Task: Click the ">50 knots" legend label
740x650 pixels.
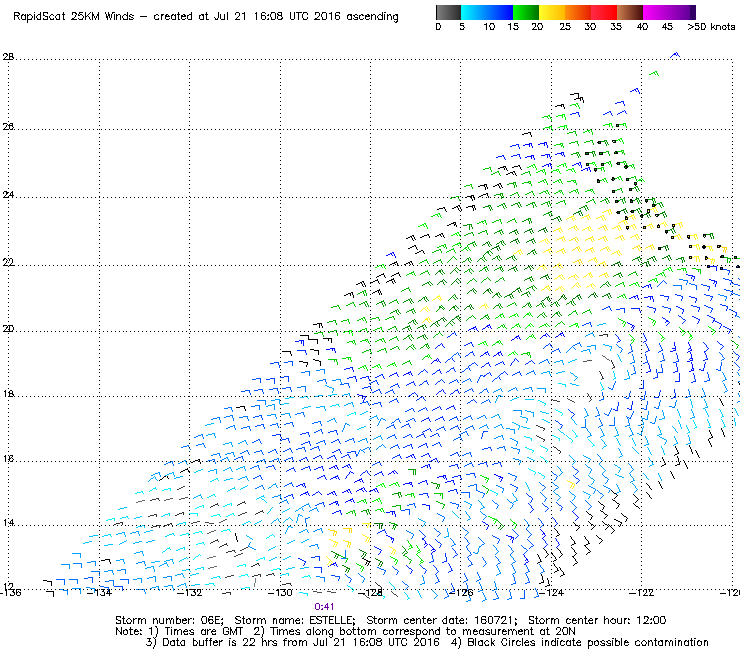Action: [x=711, y=26]
